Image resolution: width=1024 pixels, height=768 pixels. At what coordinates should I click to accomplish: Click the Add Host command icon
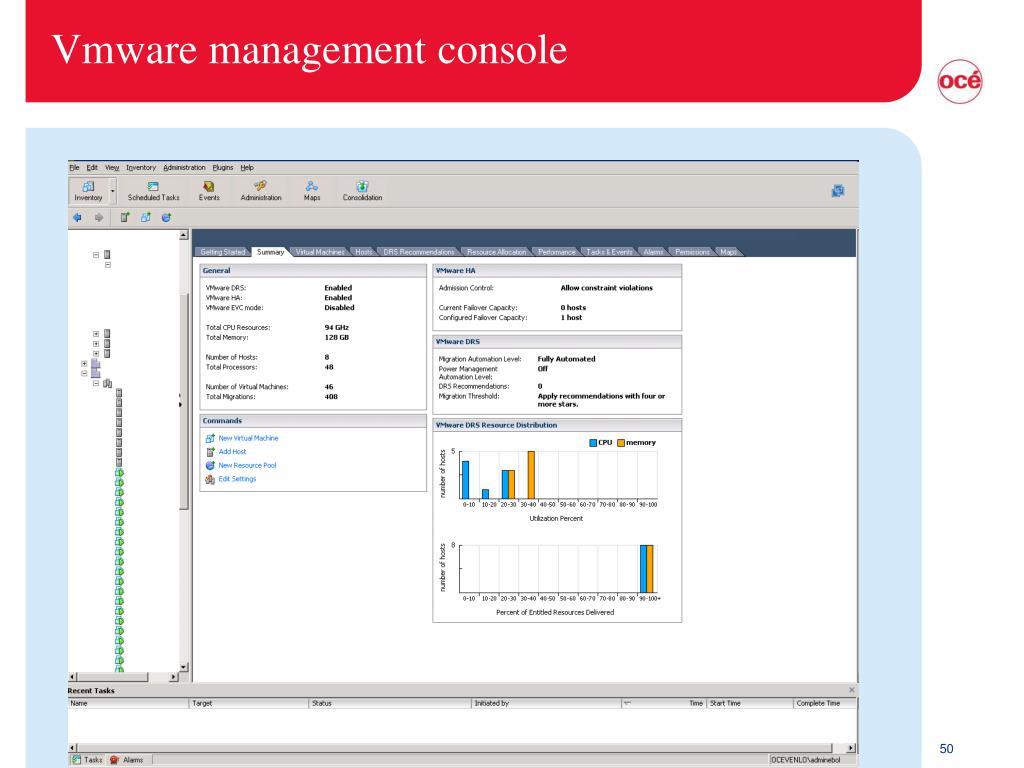point(210,452)
